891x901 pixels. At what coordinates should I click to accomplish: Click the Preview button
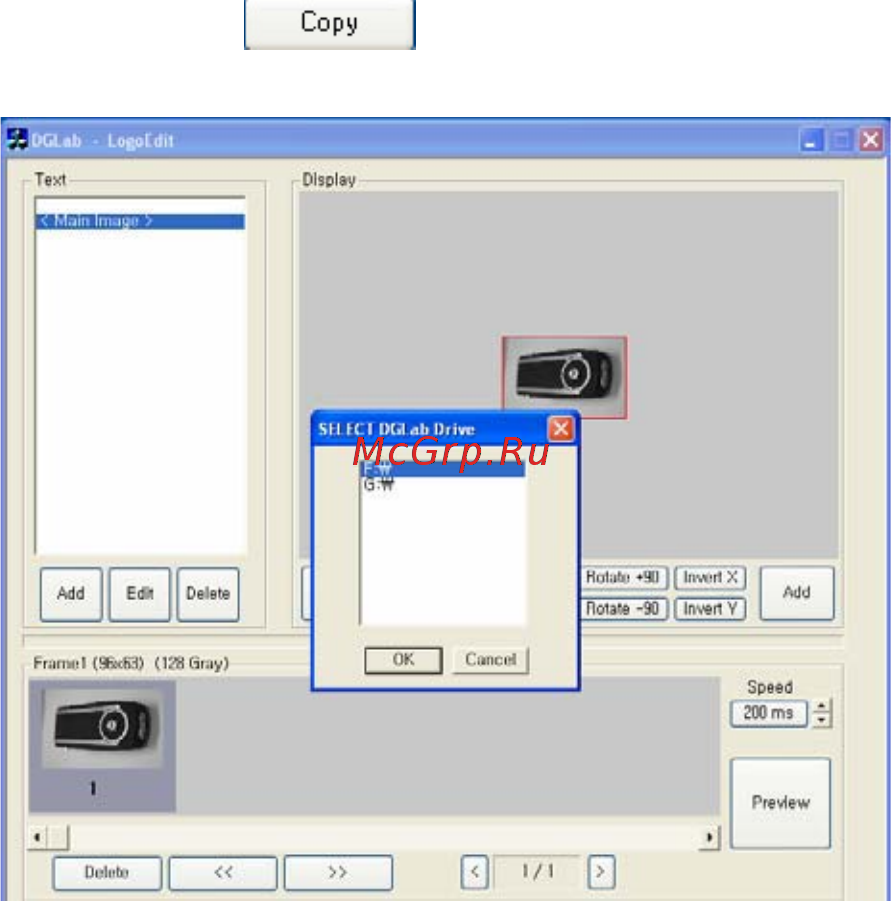pyautogui.click(x=780, y=803)
